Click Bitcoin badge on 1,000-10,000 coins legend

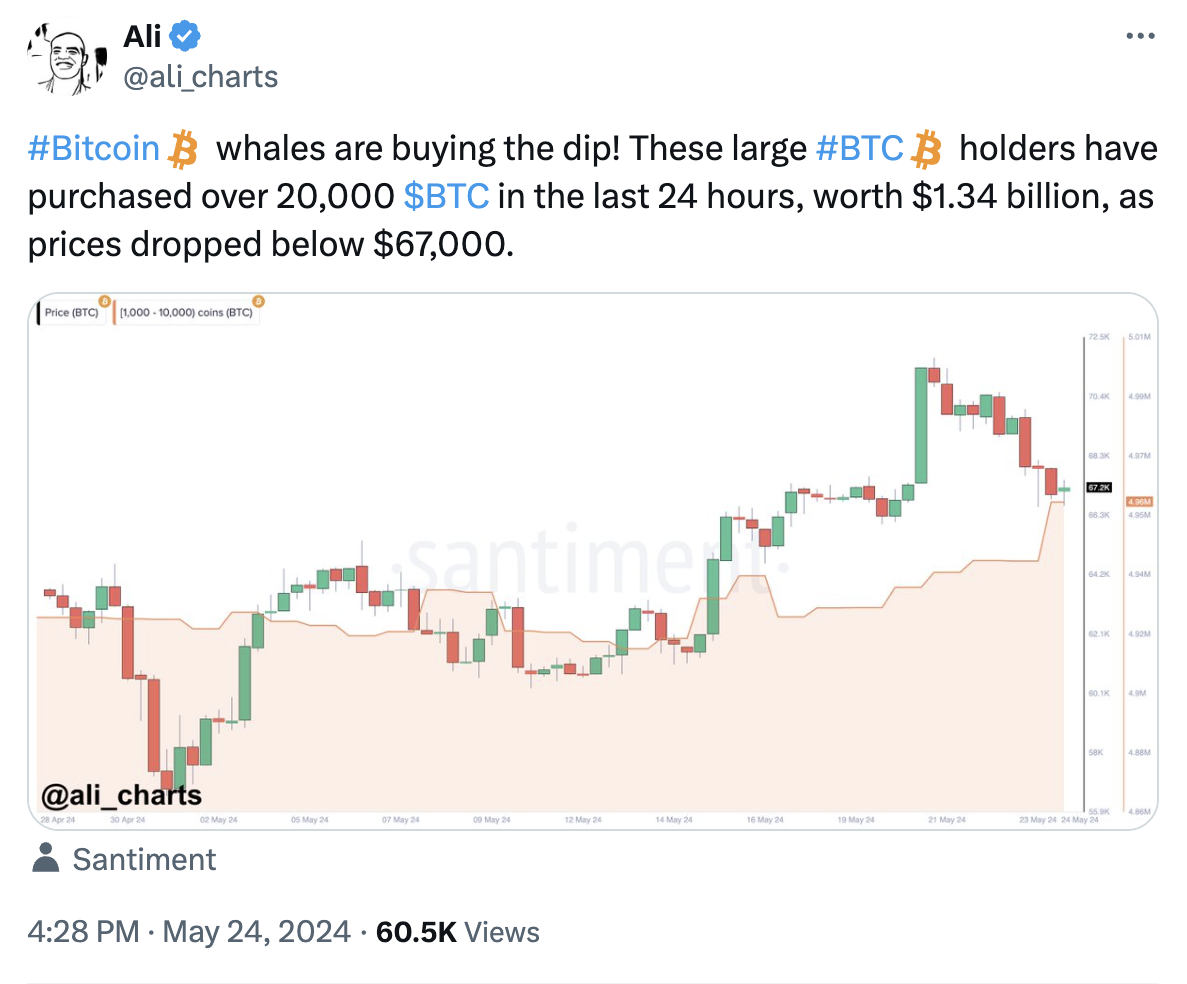258,301
